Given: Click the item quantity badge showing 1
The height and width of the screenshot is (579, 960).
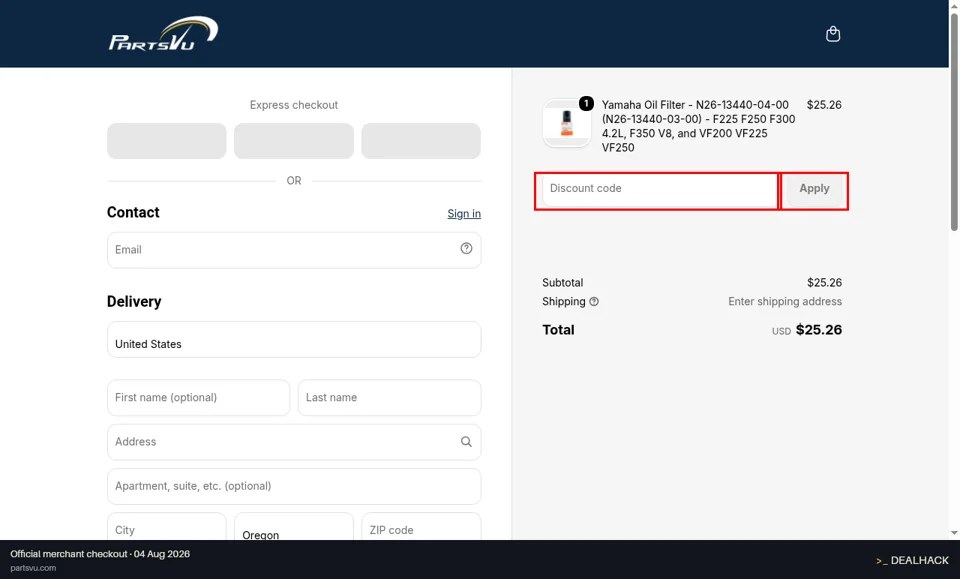Looking at the screenshot, I should (586, 103).
